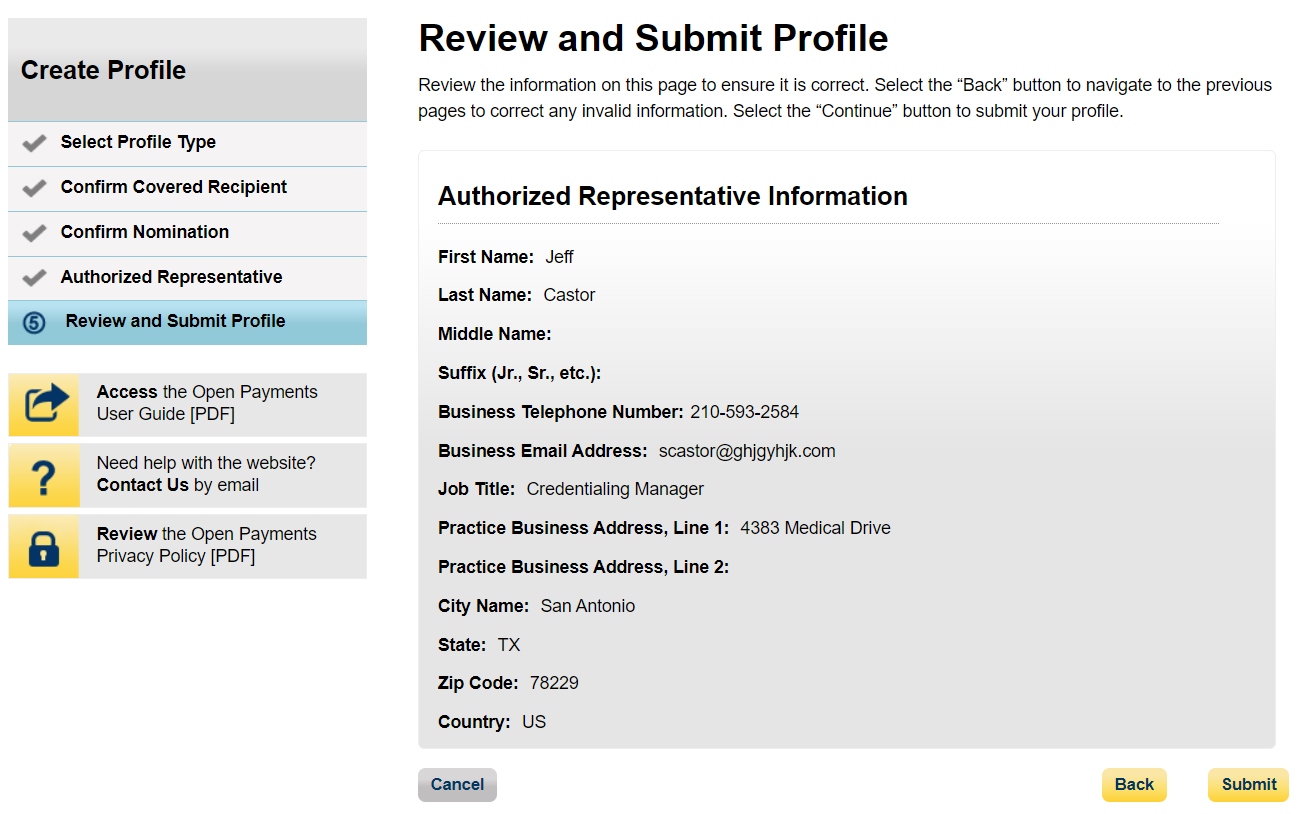Screen dimensions: 1298x814
Task: Click the checkmark beside Select Profile Type
Action: coord(34,143)
